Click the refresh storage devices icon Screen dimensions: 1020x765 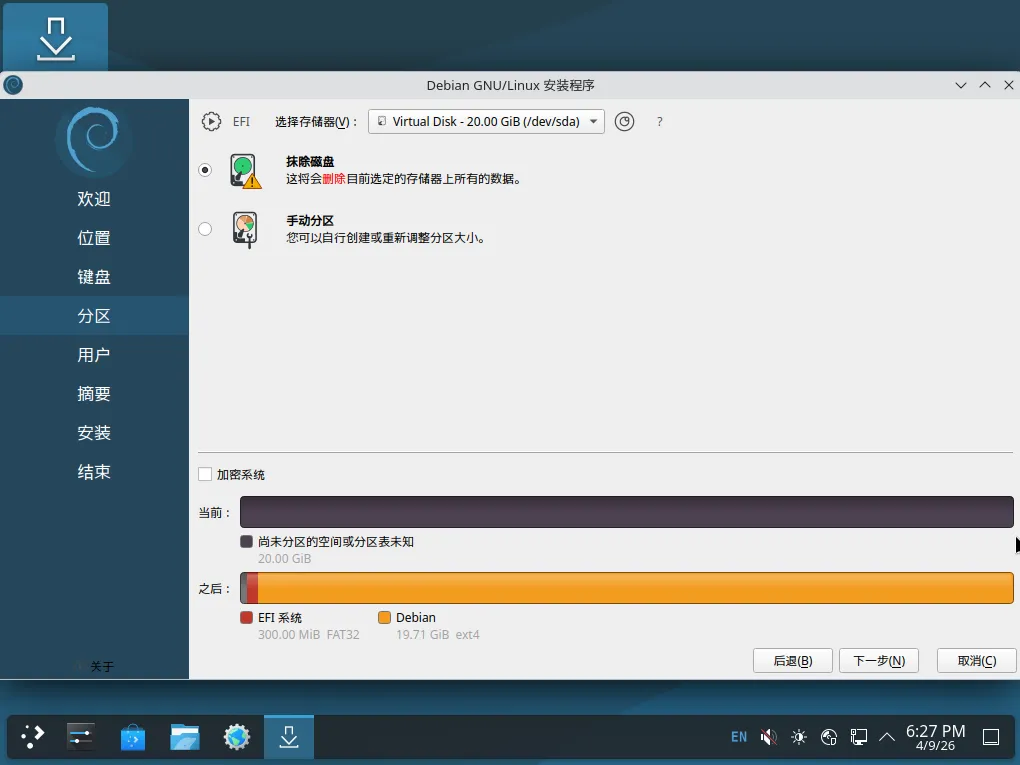pos(624,122)
